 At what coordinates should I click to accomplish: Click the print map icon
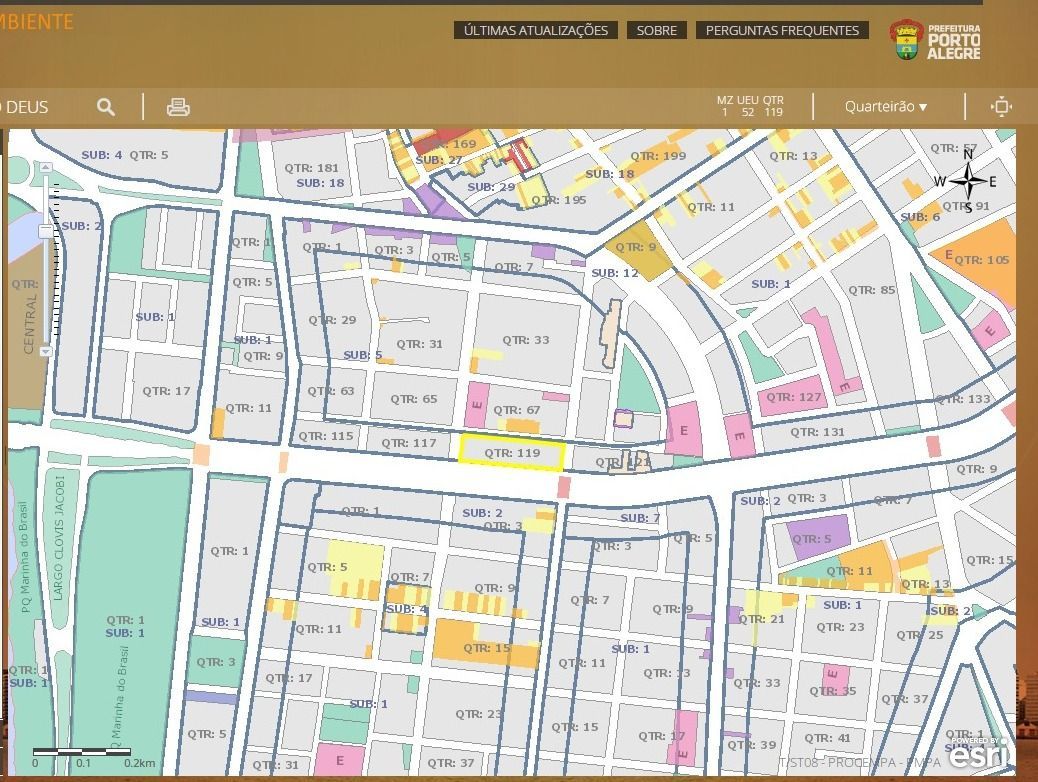178,107
